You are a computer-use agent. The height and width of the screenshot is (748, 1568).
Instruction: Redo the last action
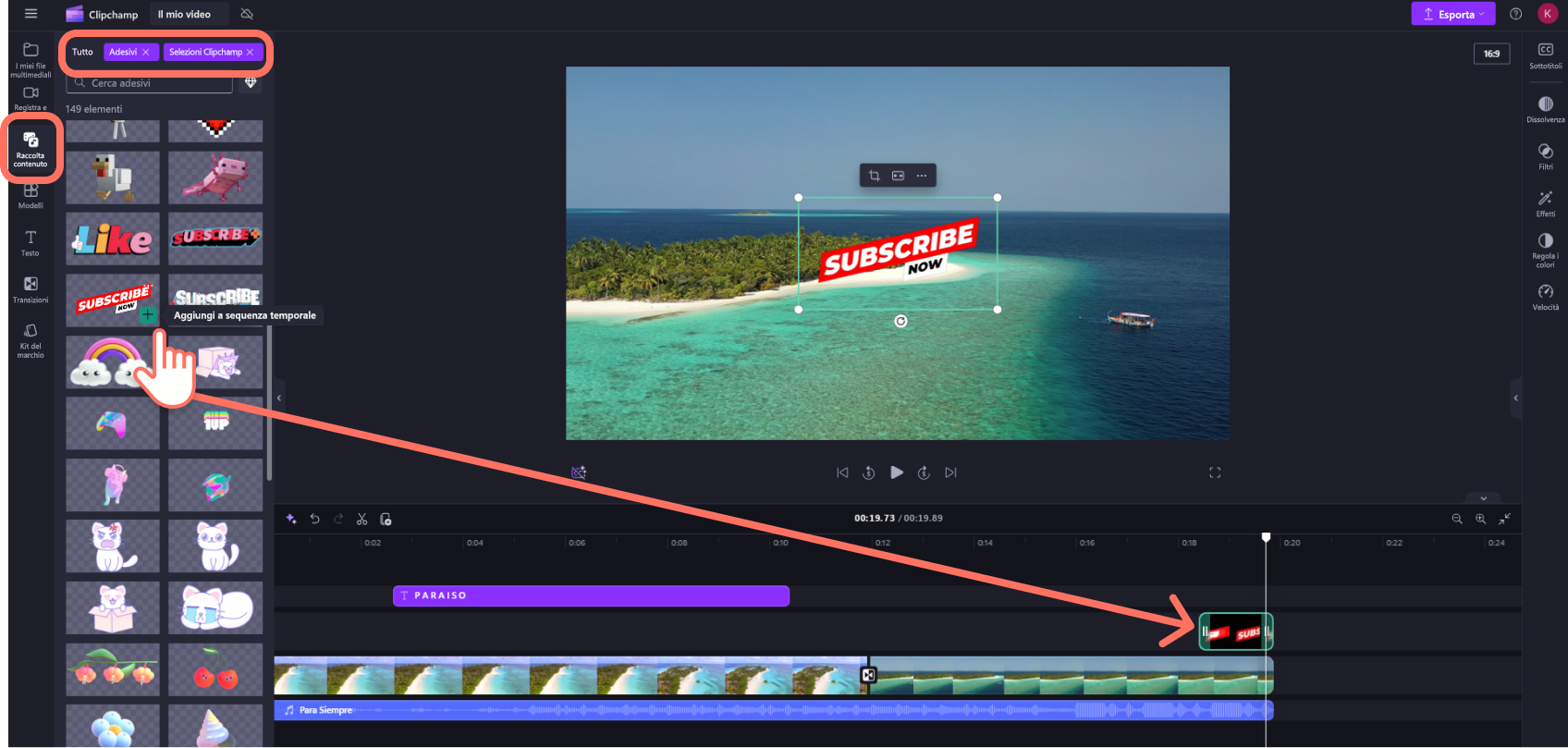[338, 519]
